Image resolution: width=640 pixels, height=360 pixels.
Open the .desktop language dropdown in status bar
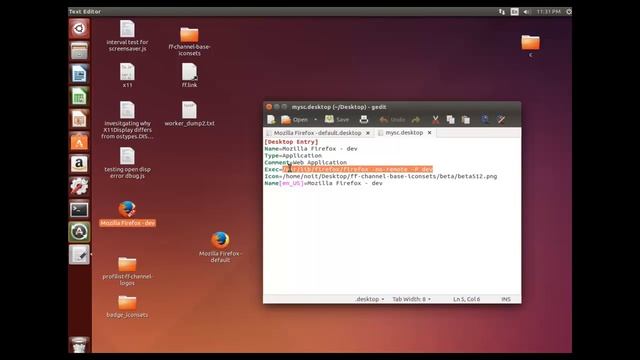(x=370, y=299)
